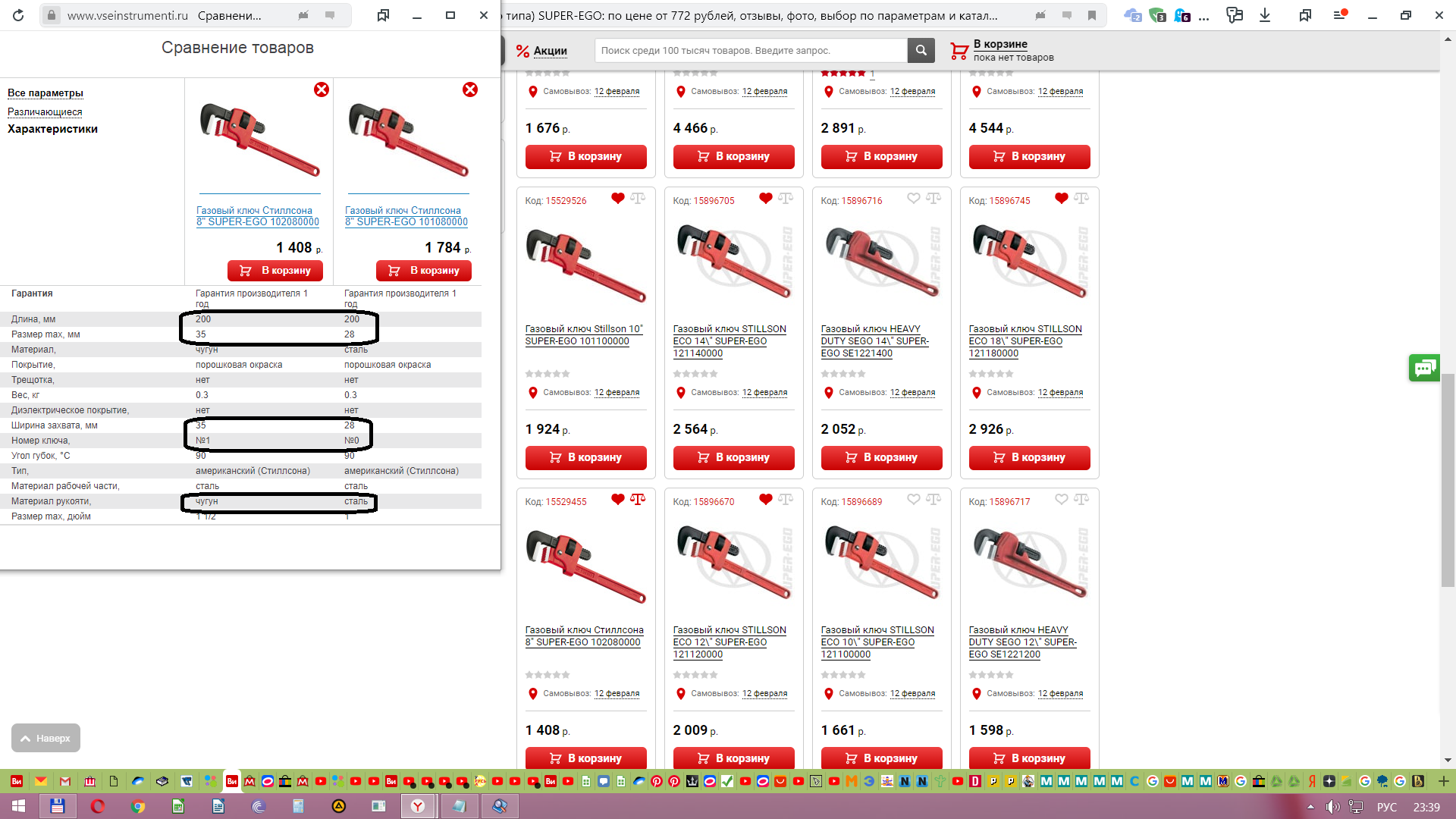Add item 15896716 to favorites
The width and height of the screenshot is (1456, 819).
pyautogui.click(x=914, y=199)
